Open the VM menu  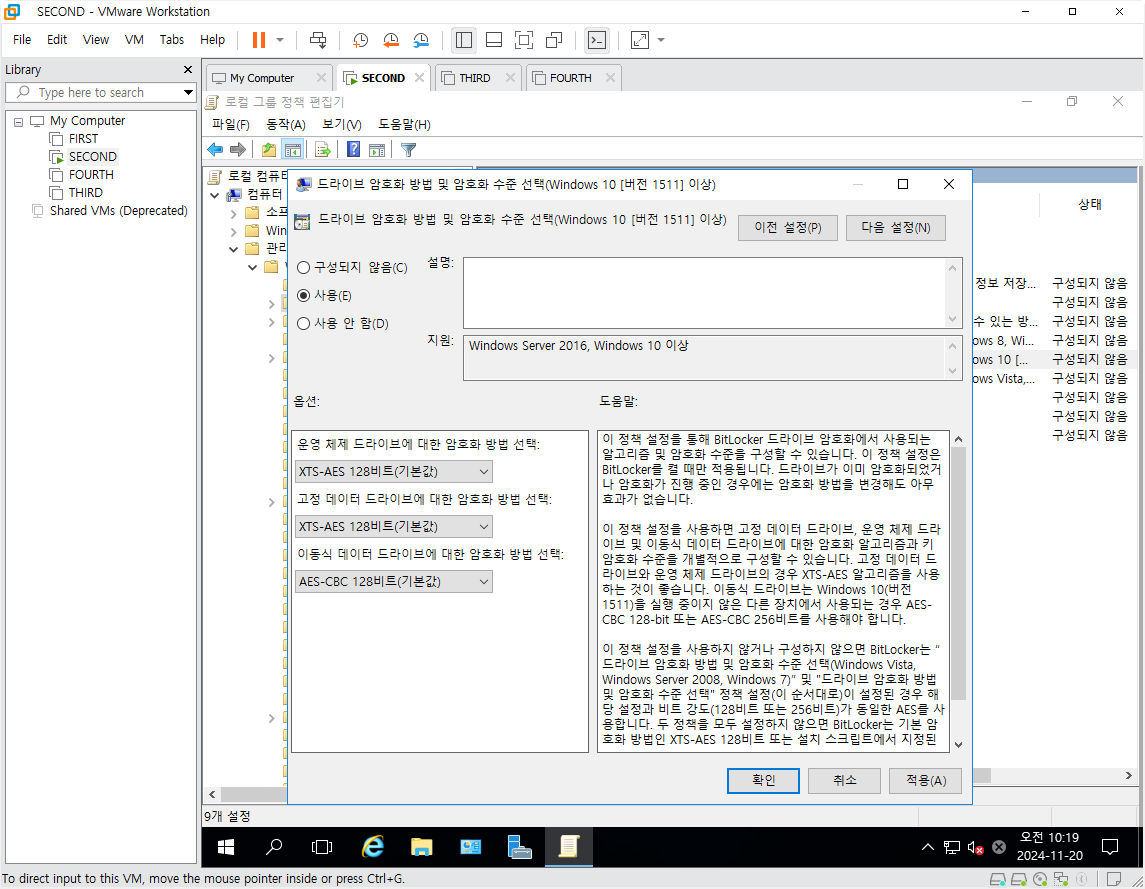click(x=134, y=39)
